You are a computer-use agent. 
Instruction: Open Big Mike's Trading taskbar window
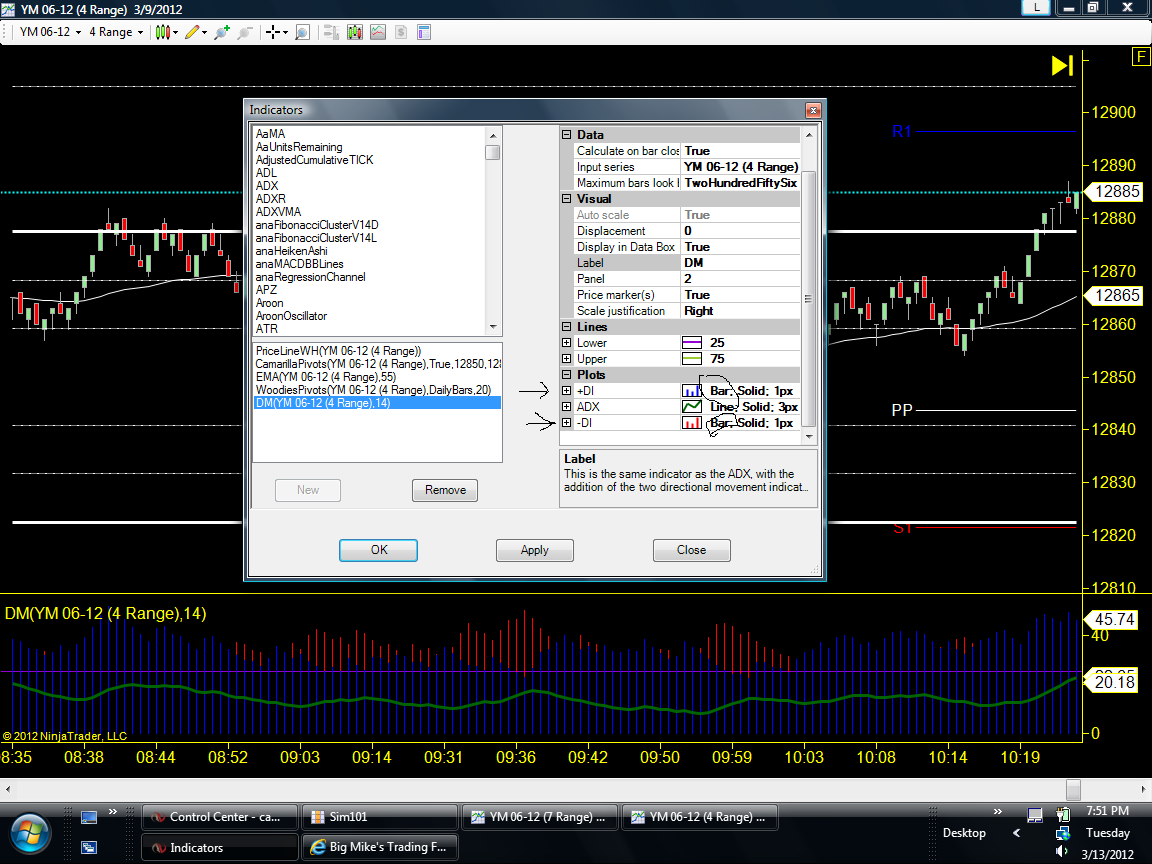pos(380,847)
